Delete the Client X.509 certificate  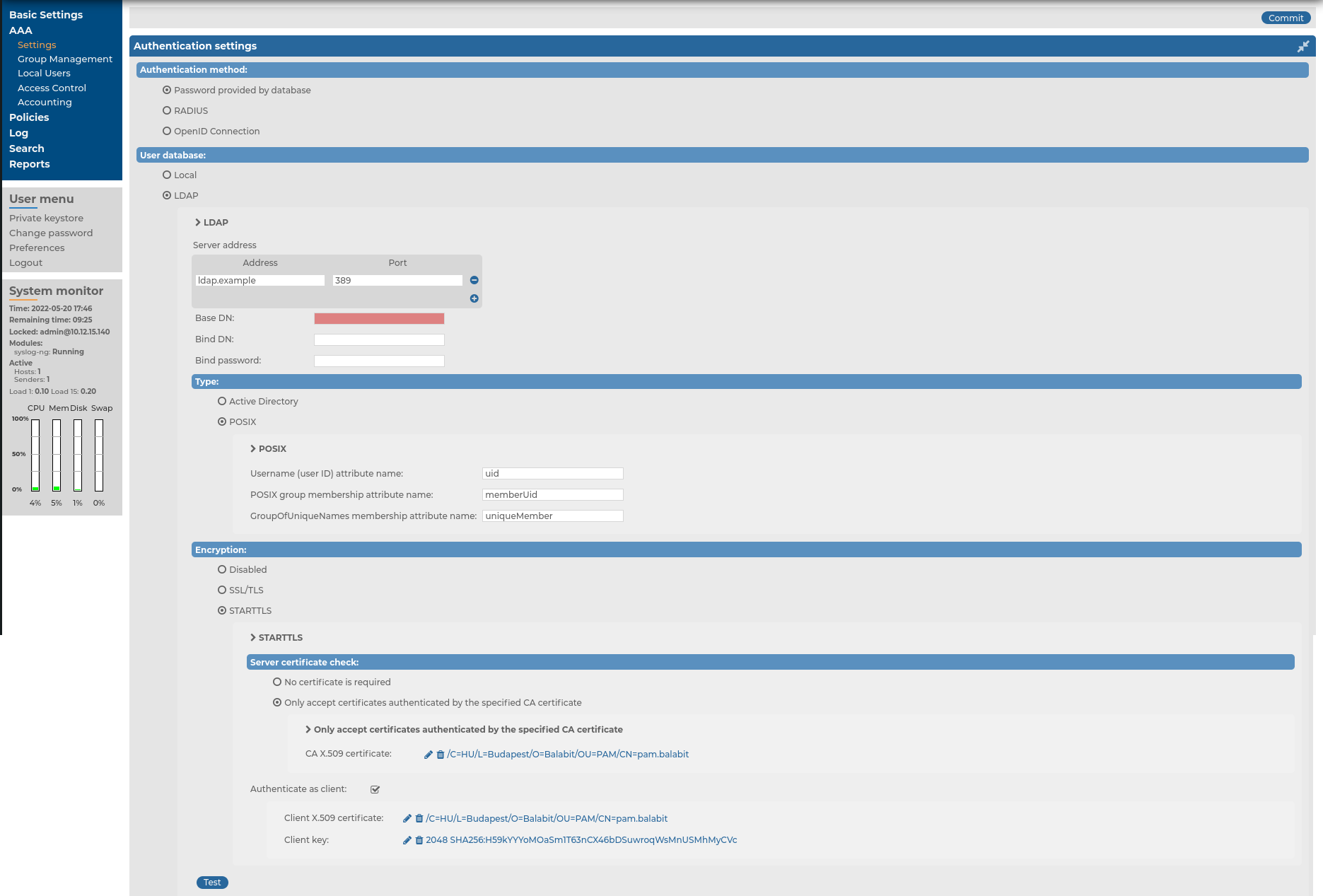coord(419,818)
